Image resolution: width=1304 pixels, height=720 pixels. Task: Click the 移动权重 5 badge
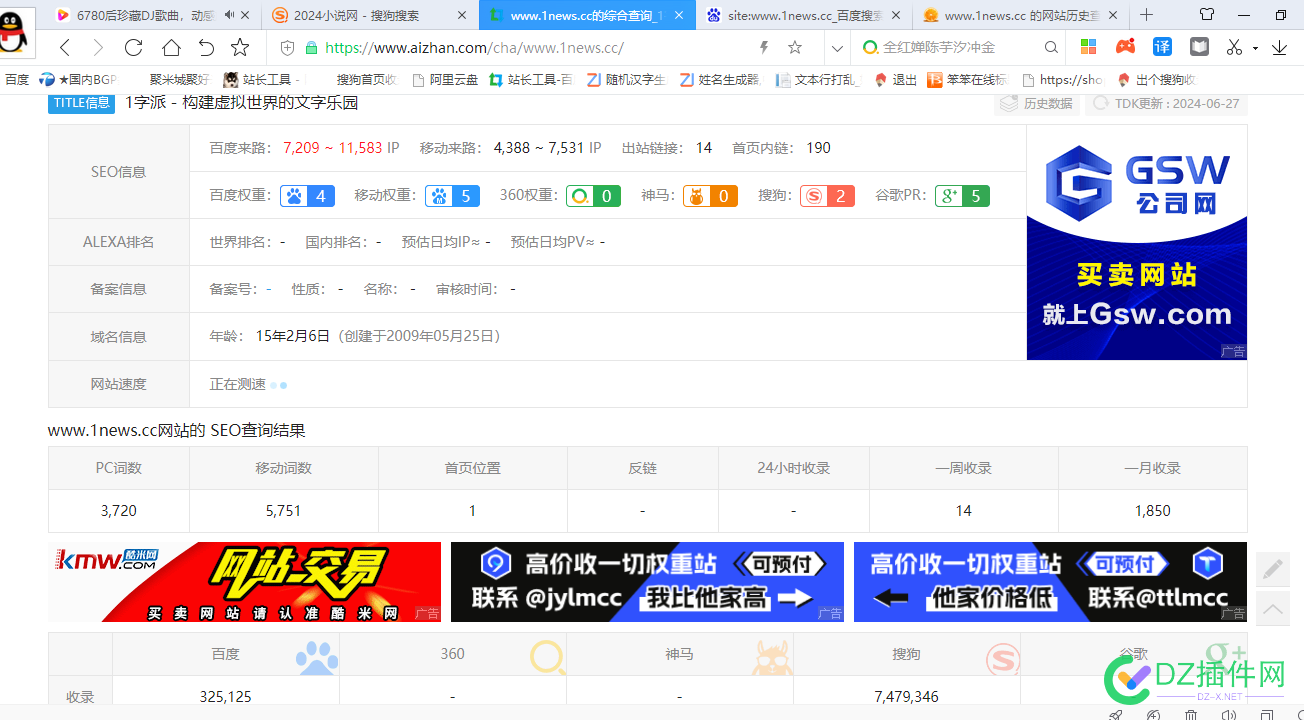[x=452, y=196]
